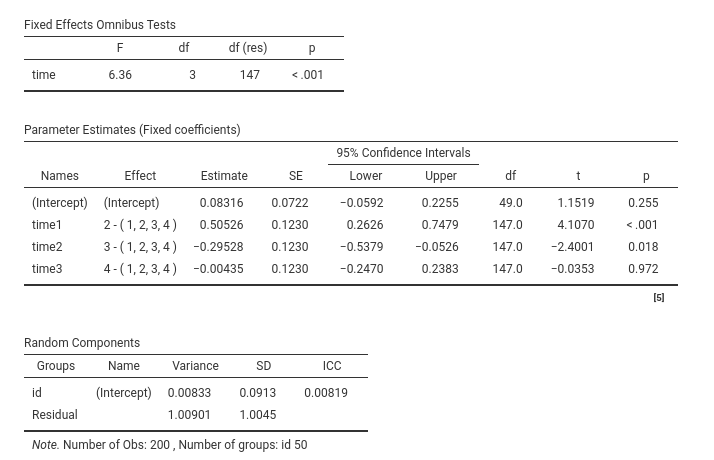
Task: Click the "3 - (1, 2, 3, 4)" effect cell
Action: pyautogui.click(x=140, y=247)
